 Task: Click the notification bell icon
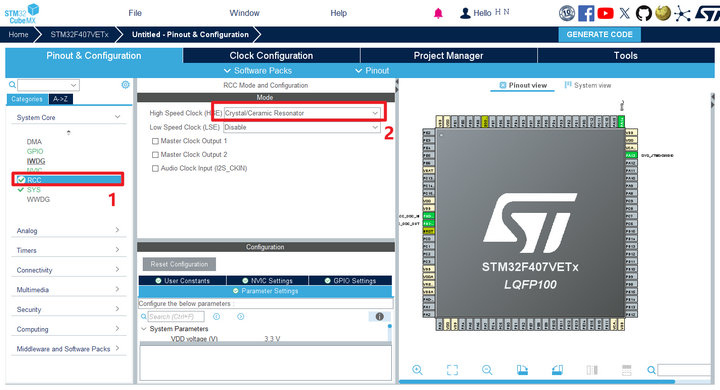click(x=438, y=13)
